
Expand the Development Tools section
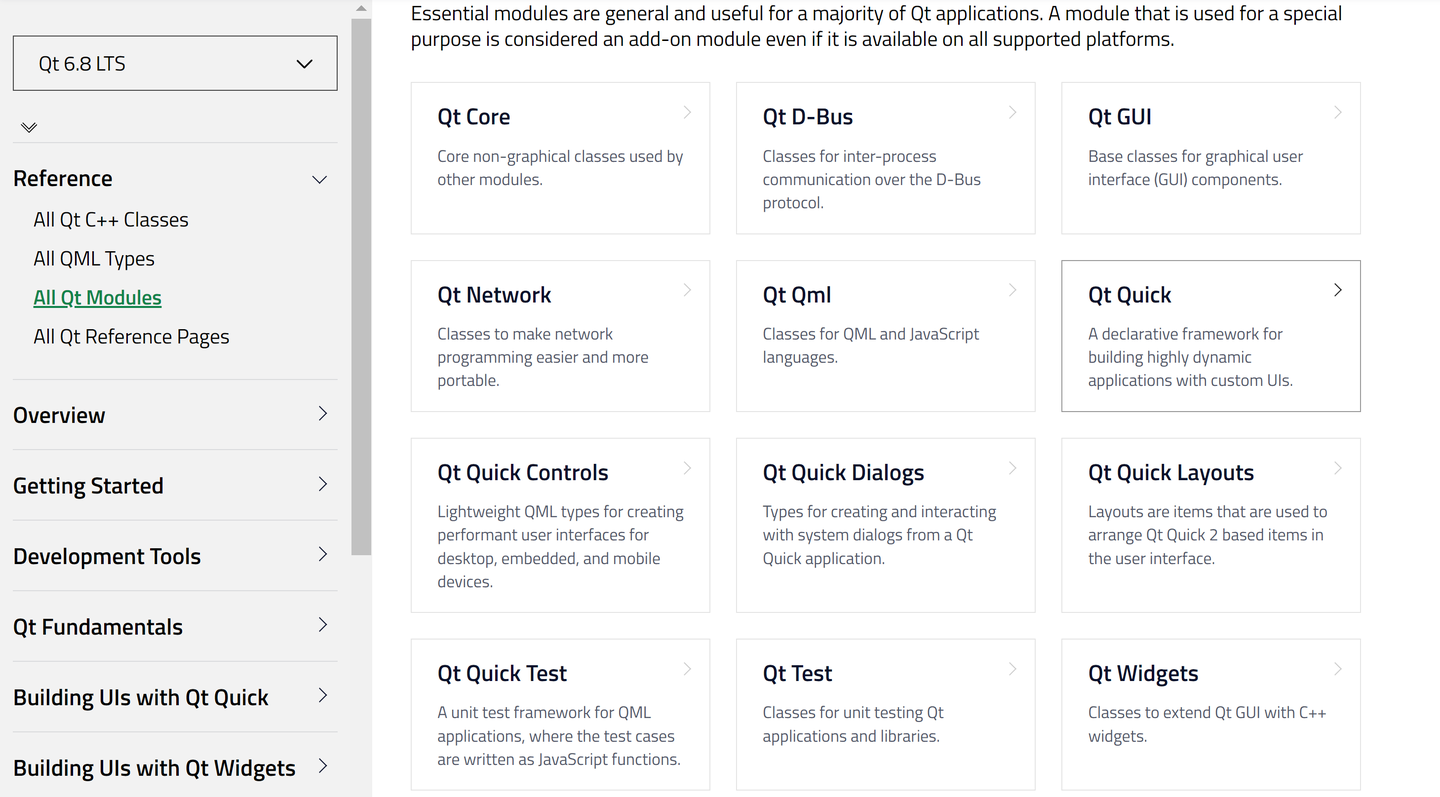(322, 555)
